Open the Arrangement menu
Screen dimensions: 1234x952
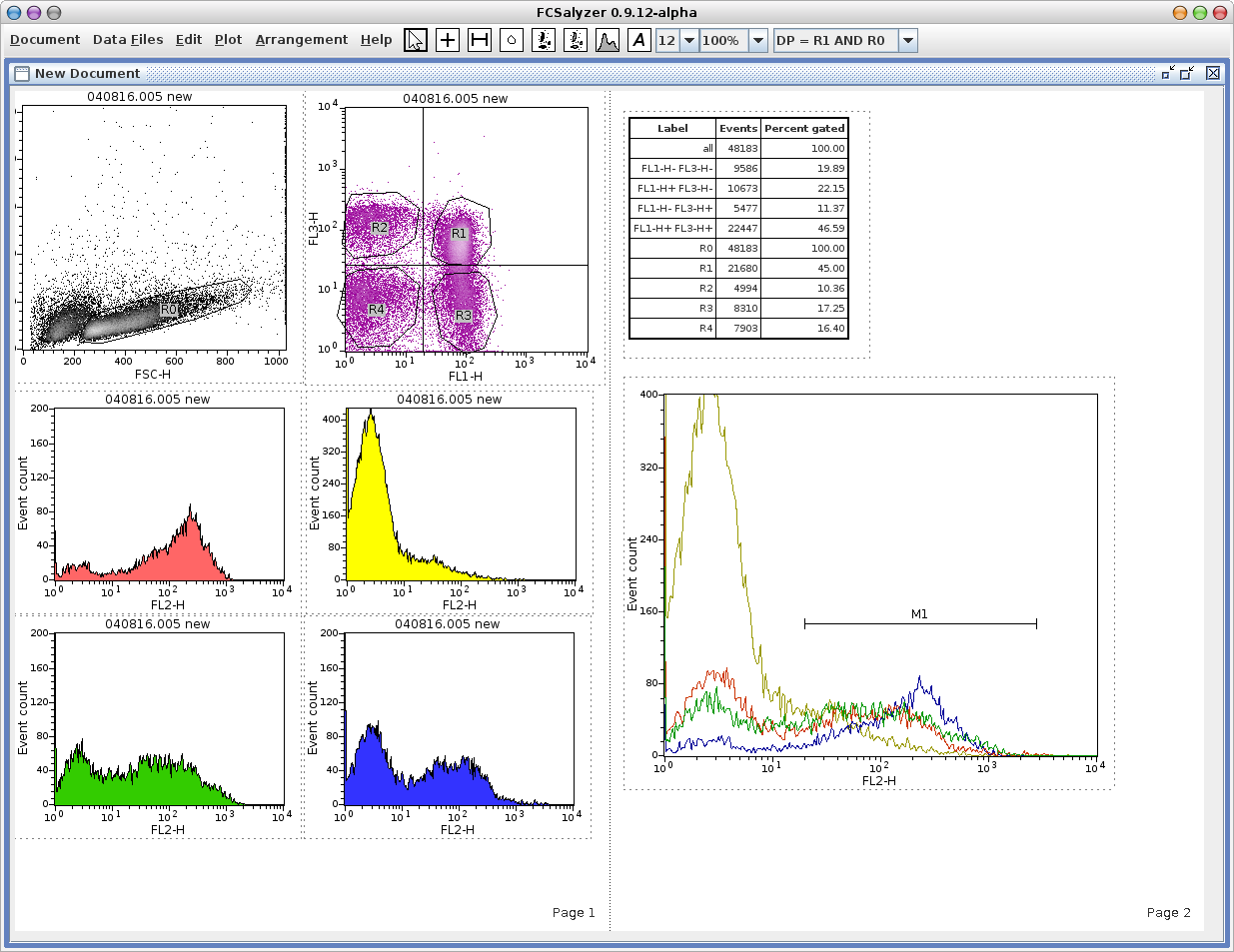tap(302, 40)
